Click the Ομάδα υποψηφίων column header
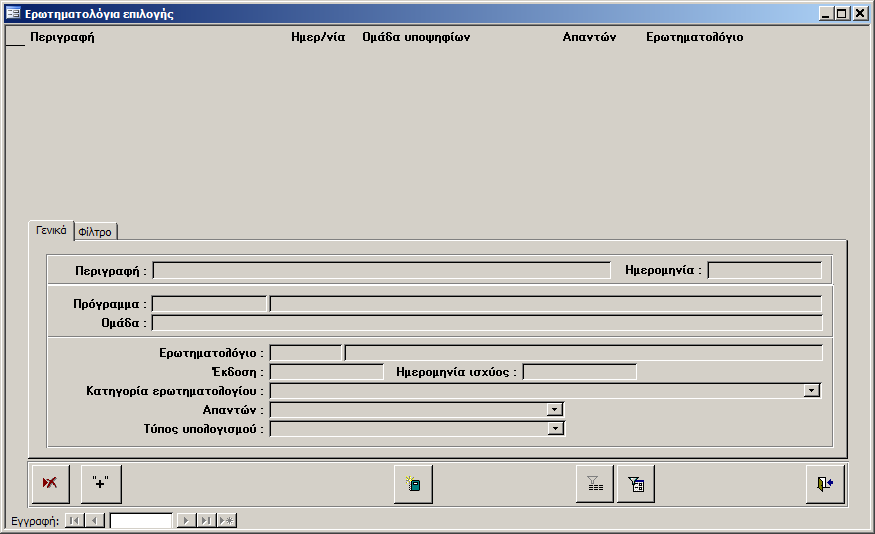The image size is (875, 534). pyautogui.click(x=415, y=37)
